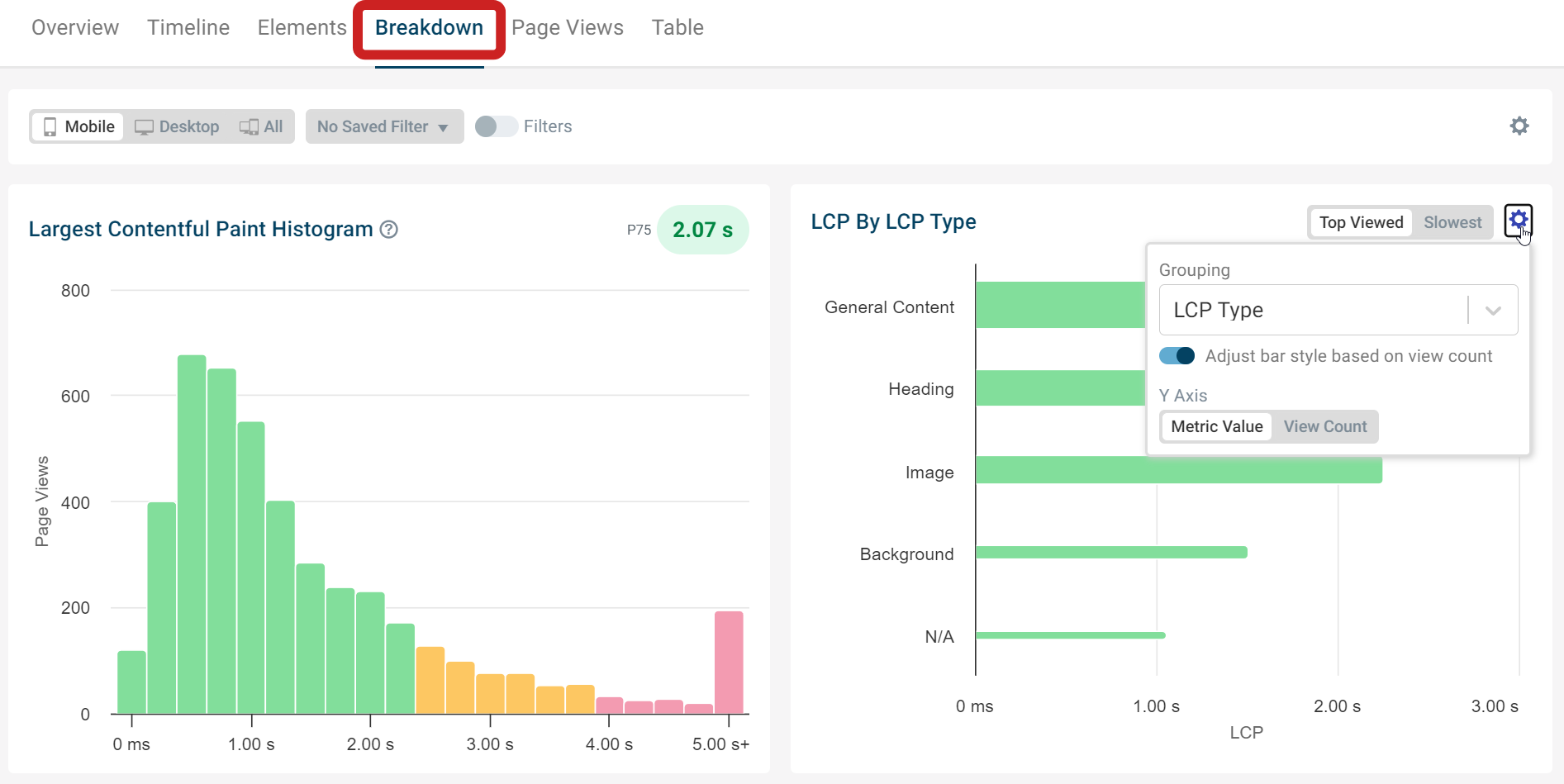The width and height of the screenshot is (1564, 784).
Task: Click the Page Views axis label
Action: click(42, 501)
